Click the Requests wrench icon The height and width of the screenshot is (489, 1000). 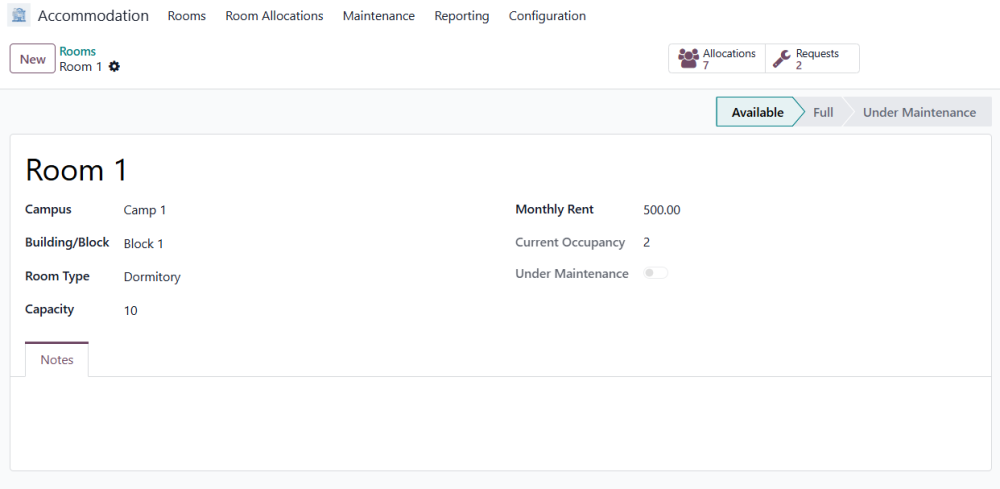tap(781, 59)
